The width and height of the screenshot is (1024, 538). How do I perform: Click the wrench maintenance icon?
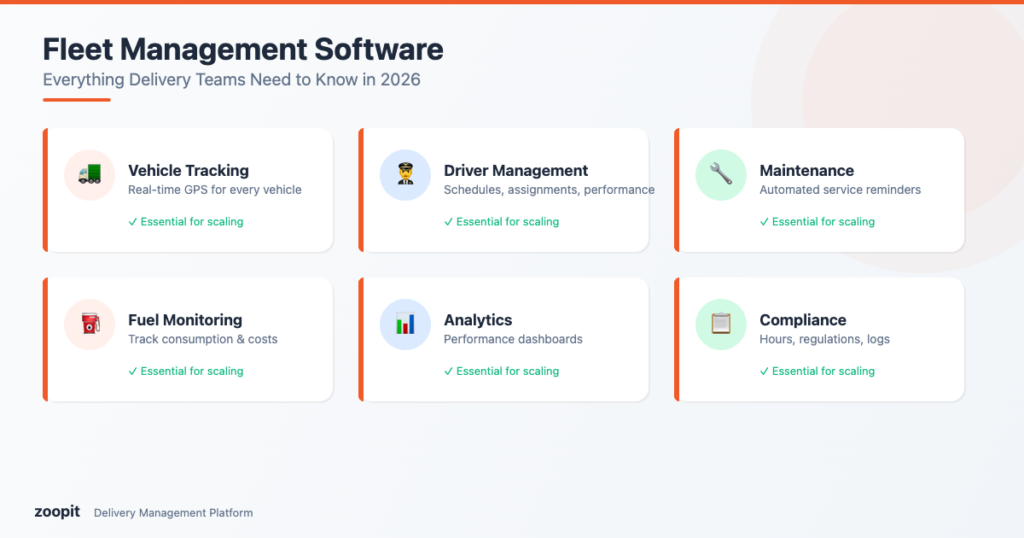pos(721,175)
